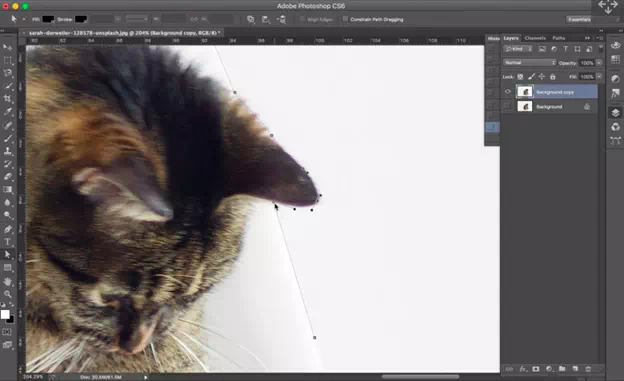The height and width of the screenshot is (381, 624).
Task: Show the Background layer
Action: [x=508, y=106]
